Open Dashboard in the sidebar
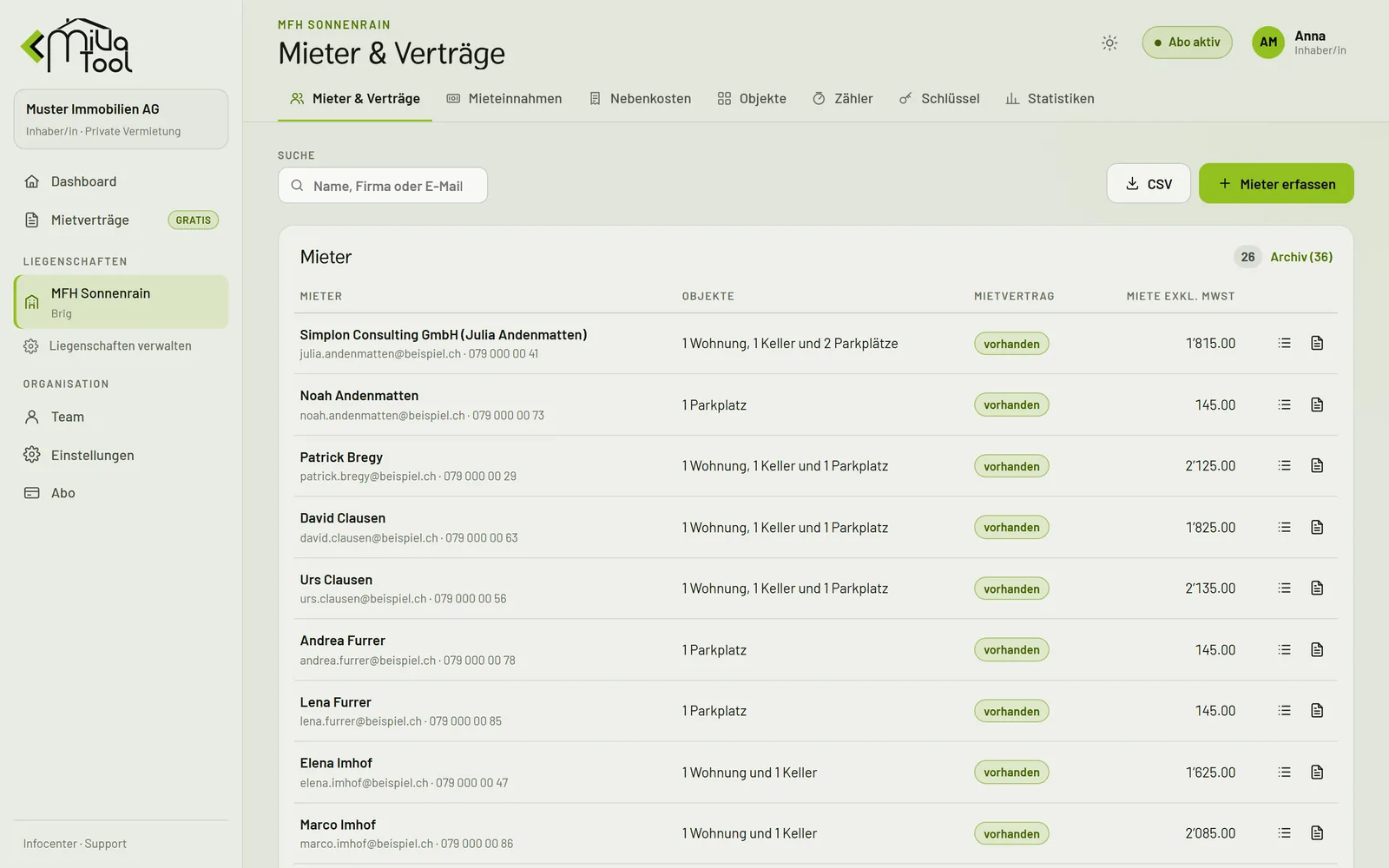 [x=121, y=181]
